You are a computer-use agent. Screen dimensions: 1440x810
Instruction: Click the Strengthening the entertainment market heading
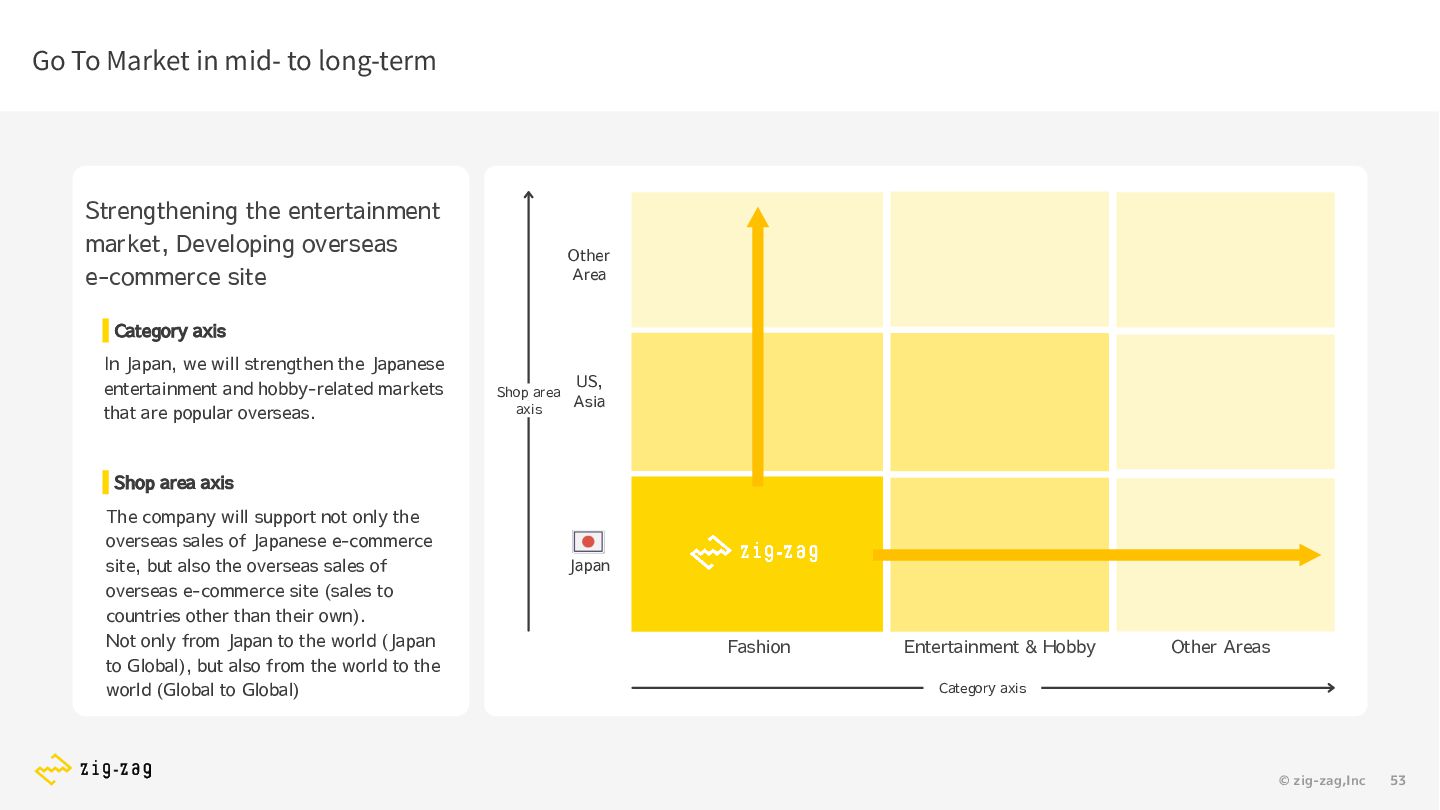tap(262, 244)
